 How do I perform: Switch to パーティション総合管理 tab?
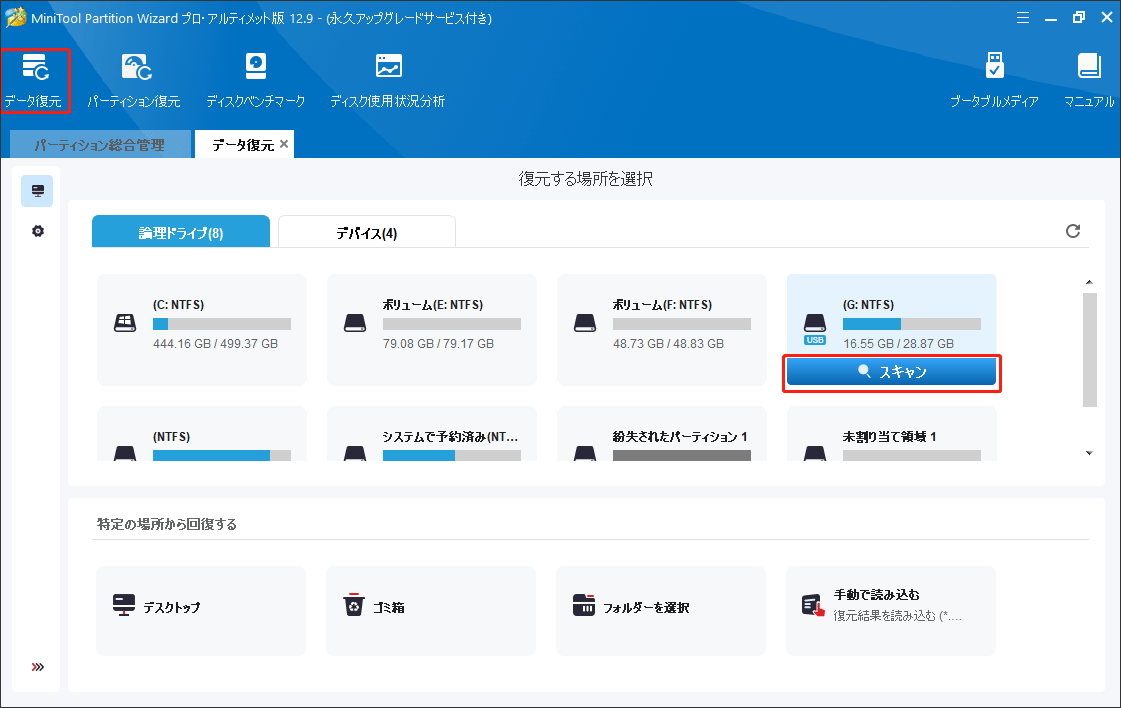tap(100, 144)
